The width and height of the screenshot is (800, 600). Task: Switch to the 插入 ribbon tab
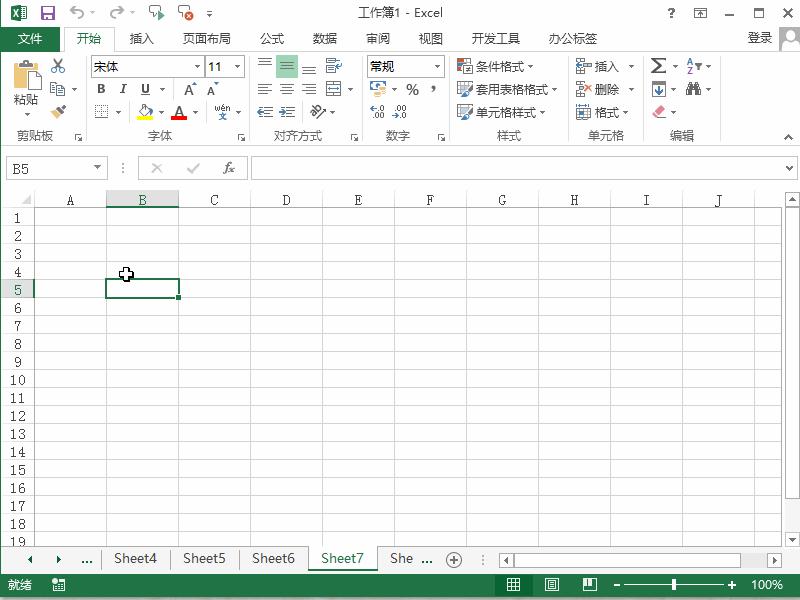[x=142, y=38]
